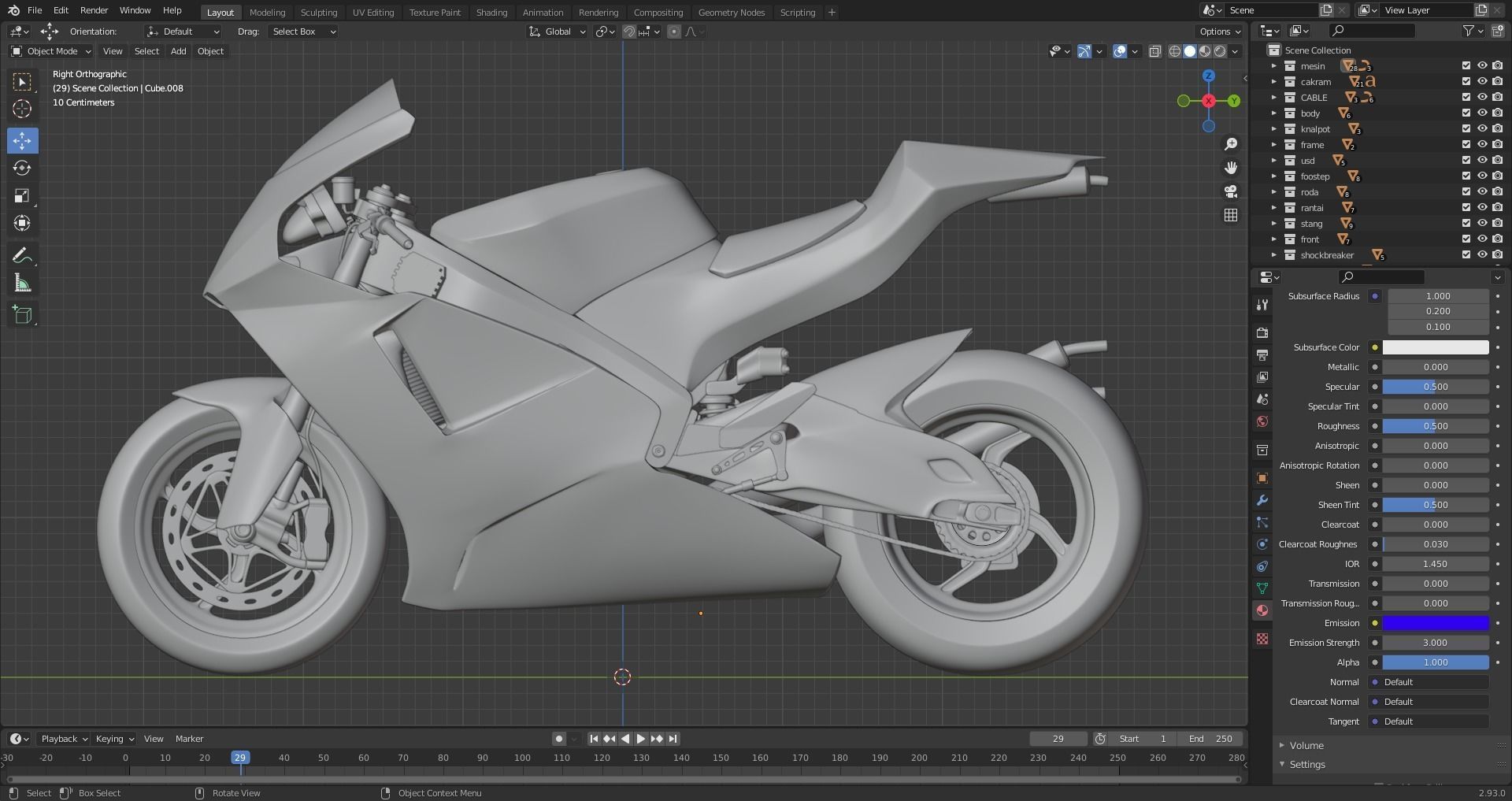Toggle proportional editing in header
Image resolution: width=1512 pixels, height=801 pixels.
[x=674, y=32]
